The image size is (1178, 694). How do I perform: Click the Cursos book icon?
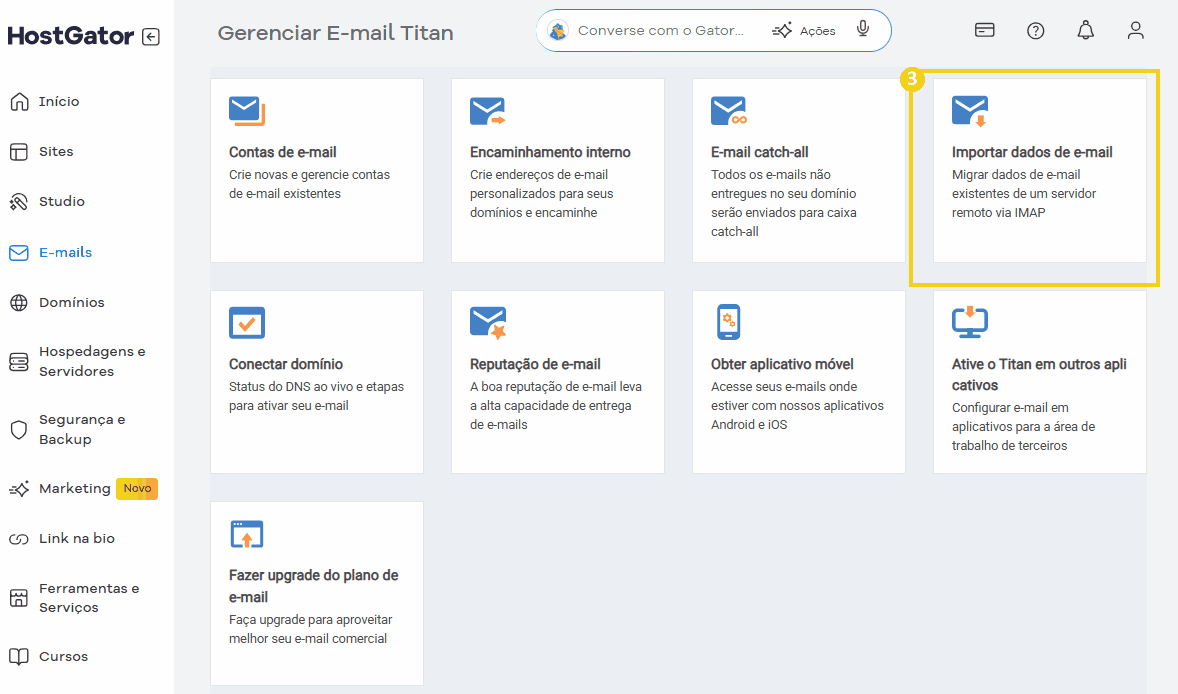[19, 656]
